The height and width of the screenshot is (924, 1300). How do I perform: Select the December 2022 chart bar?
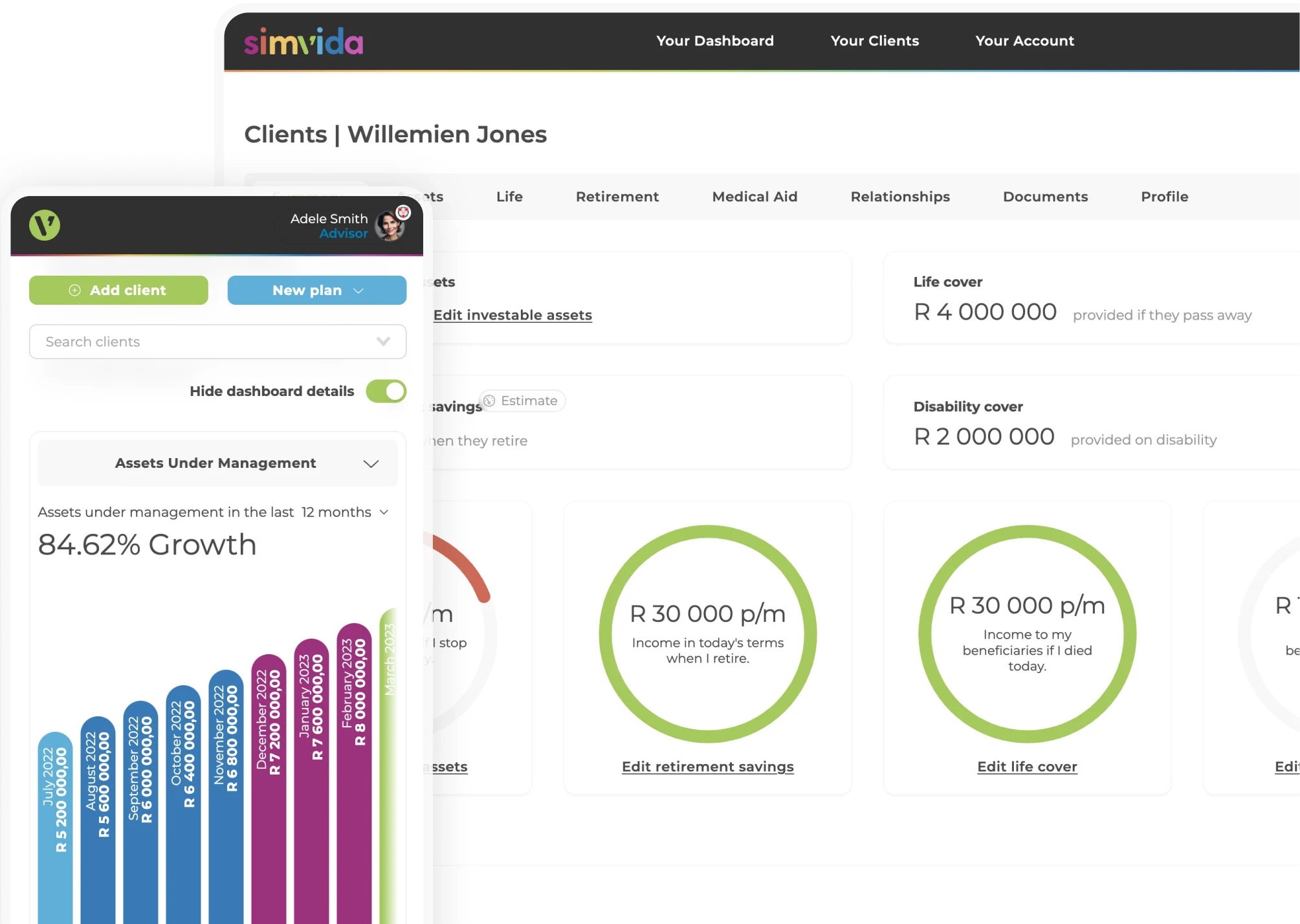269,789
